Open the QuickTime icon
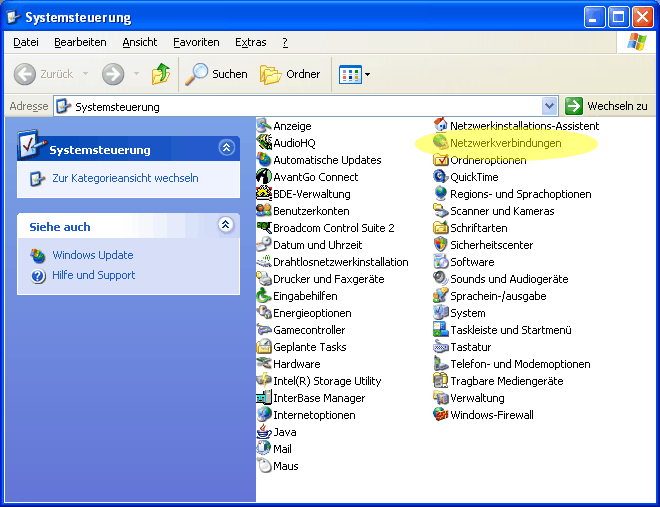This screenshot has height=507, width=660. [441, 176]
